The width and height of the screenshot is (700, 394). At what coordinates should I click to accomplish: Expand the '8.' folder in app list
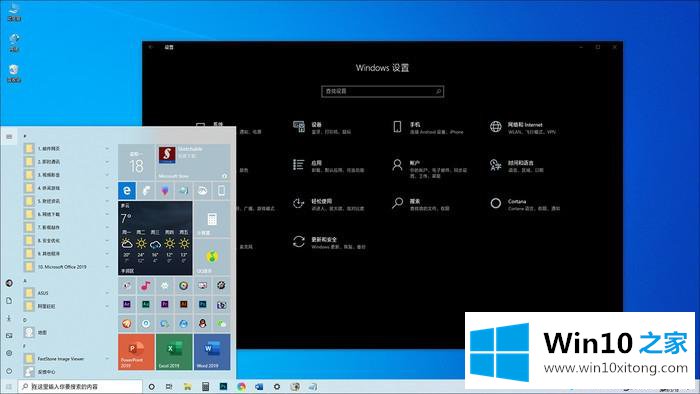[x=67, y=241]
